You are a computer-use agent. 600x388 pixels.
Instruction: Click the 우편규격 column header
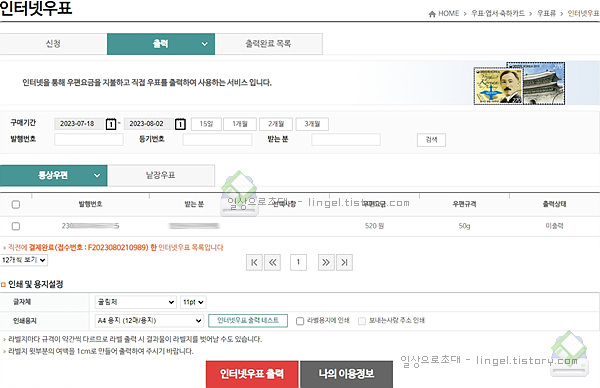tap(464, 204)
